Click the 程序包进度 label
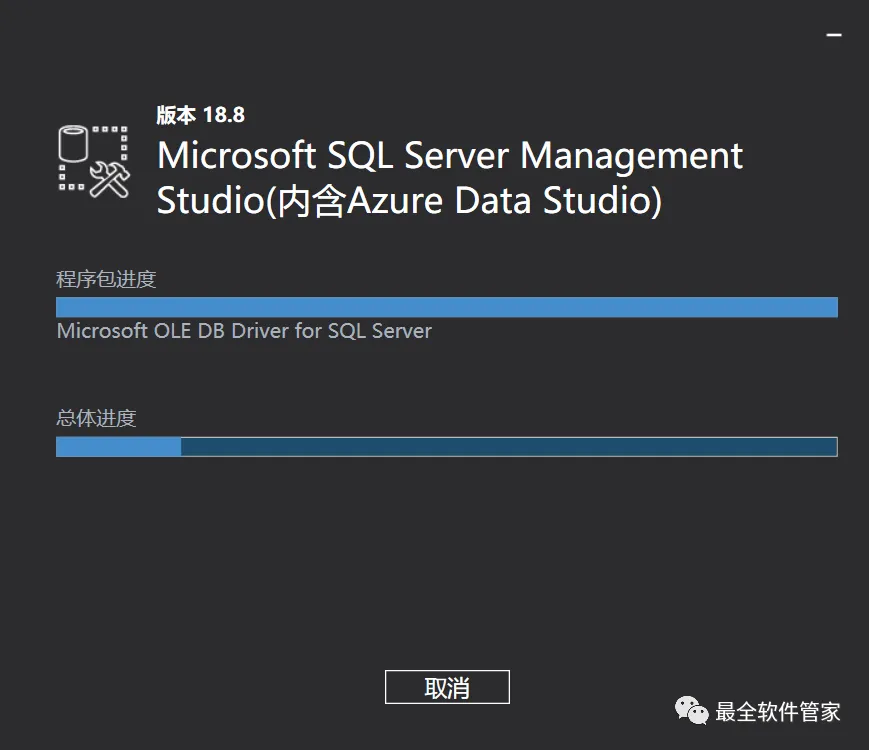 pos(106,279)
